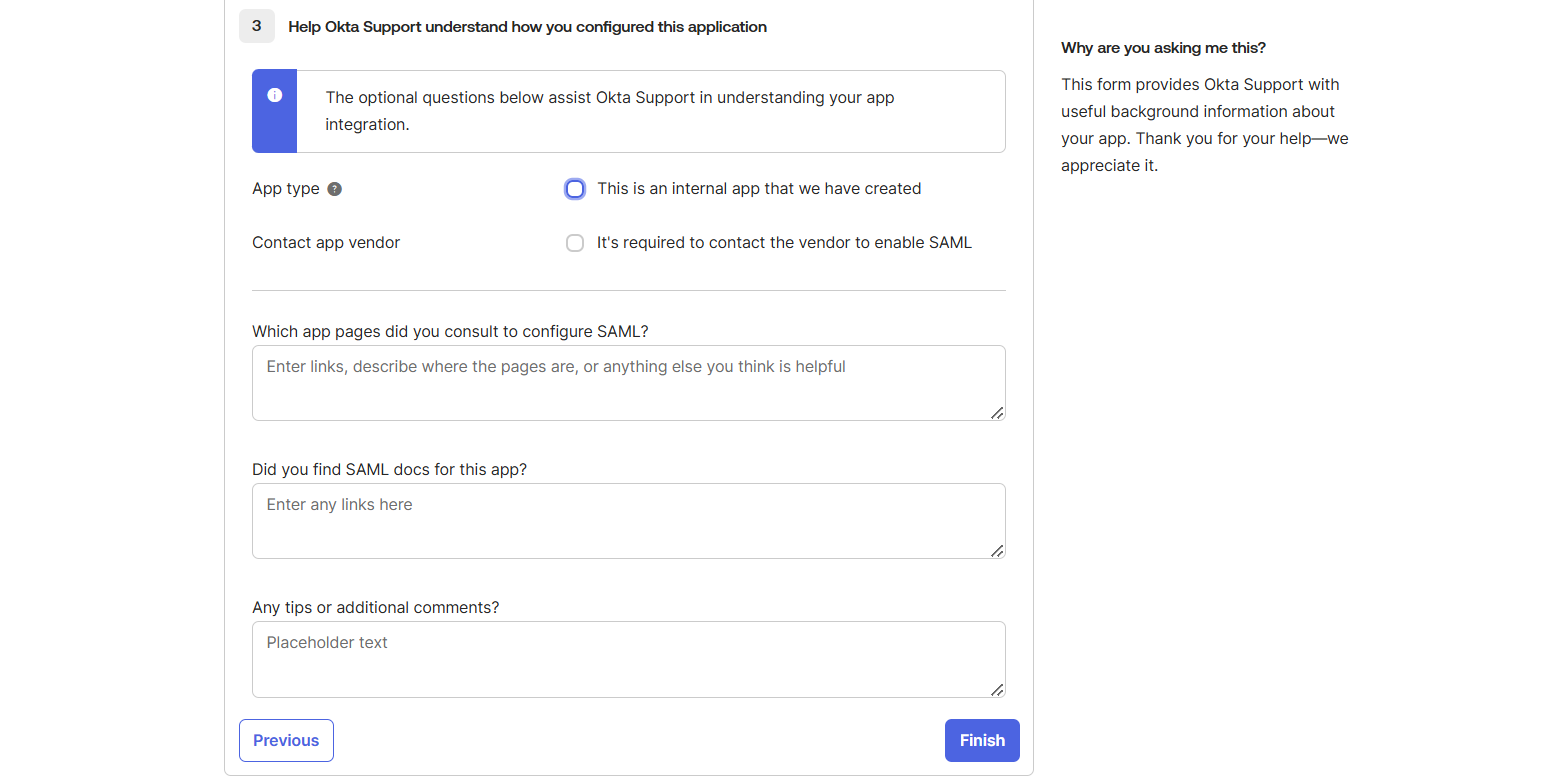Focus the app pages consulted text area

(628, 383)
